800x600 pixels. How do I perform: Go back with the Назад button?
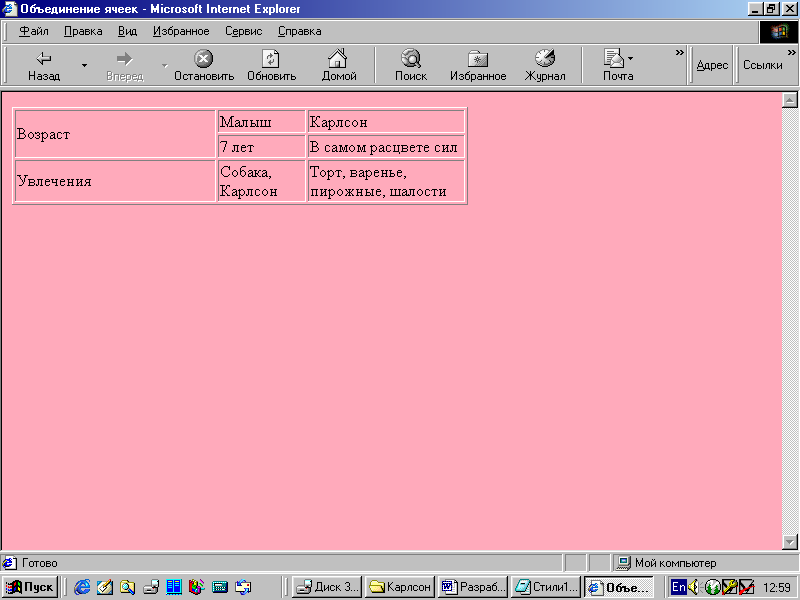coord(44,65)
